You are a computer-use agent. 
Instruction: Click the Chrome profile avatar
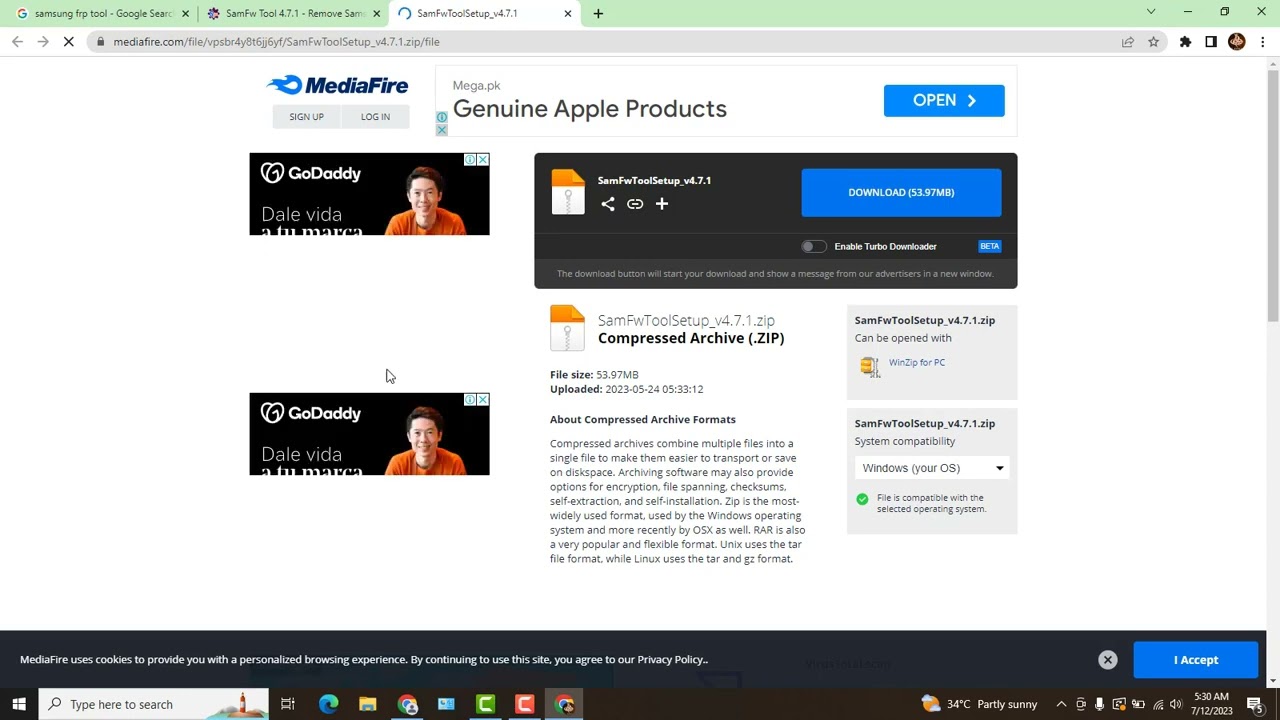click(x=1237, y=42)
